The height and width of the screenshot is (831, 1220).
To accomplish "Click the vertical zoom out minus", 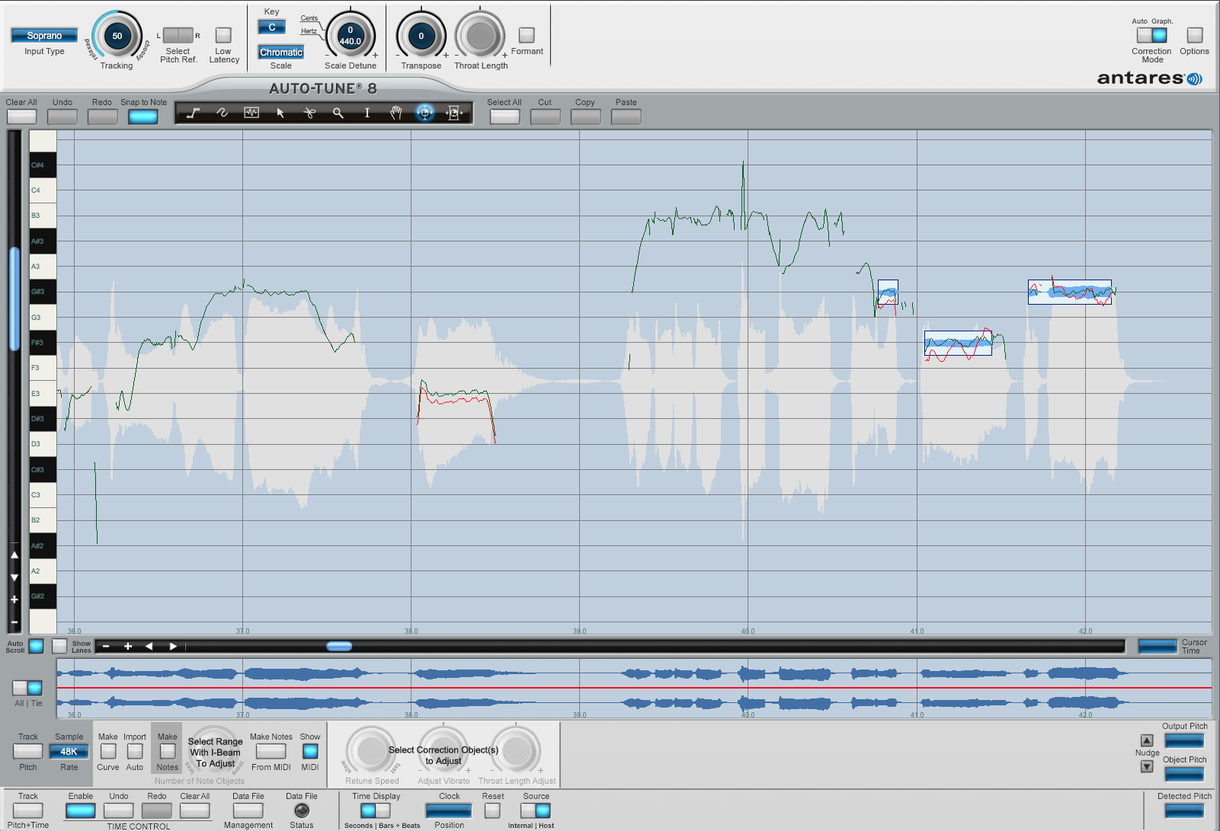I will click(14, 621).
